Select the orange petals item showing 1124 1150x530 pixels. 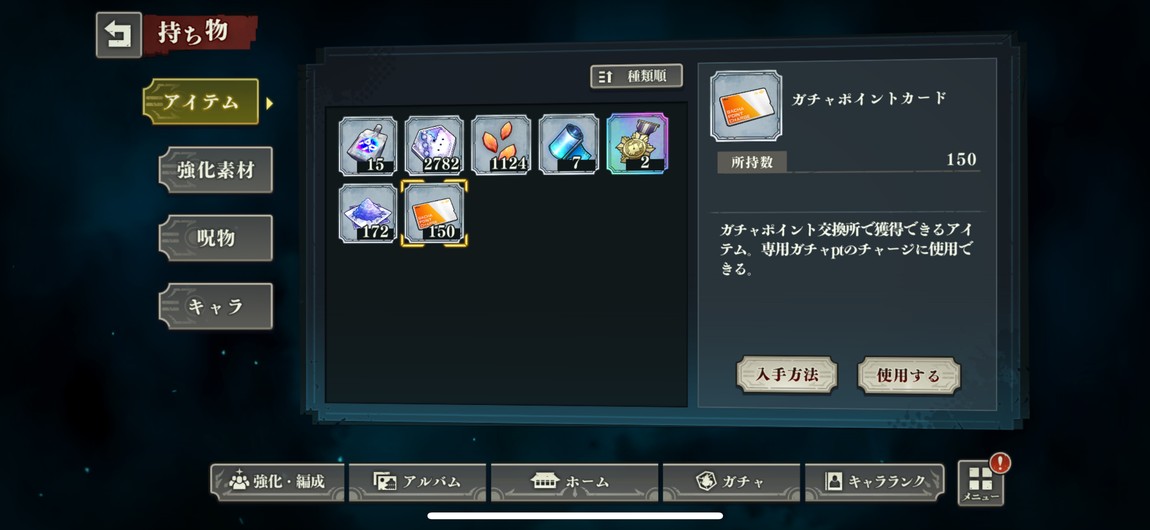click(502, 145)
